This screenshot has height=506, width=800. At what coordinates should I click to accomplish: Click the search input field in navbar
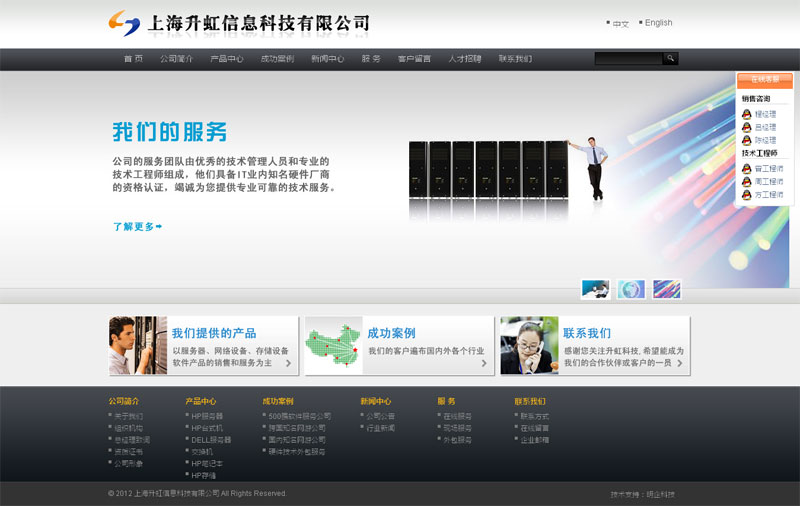(629, 59)
